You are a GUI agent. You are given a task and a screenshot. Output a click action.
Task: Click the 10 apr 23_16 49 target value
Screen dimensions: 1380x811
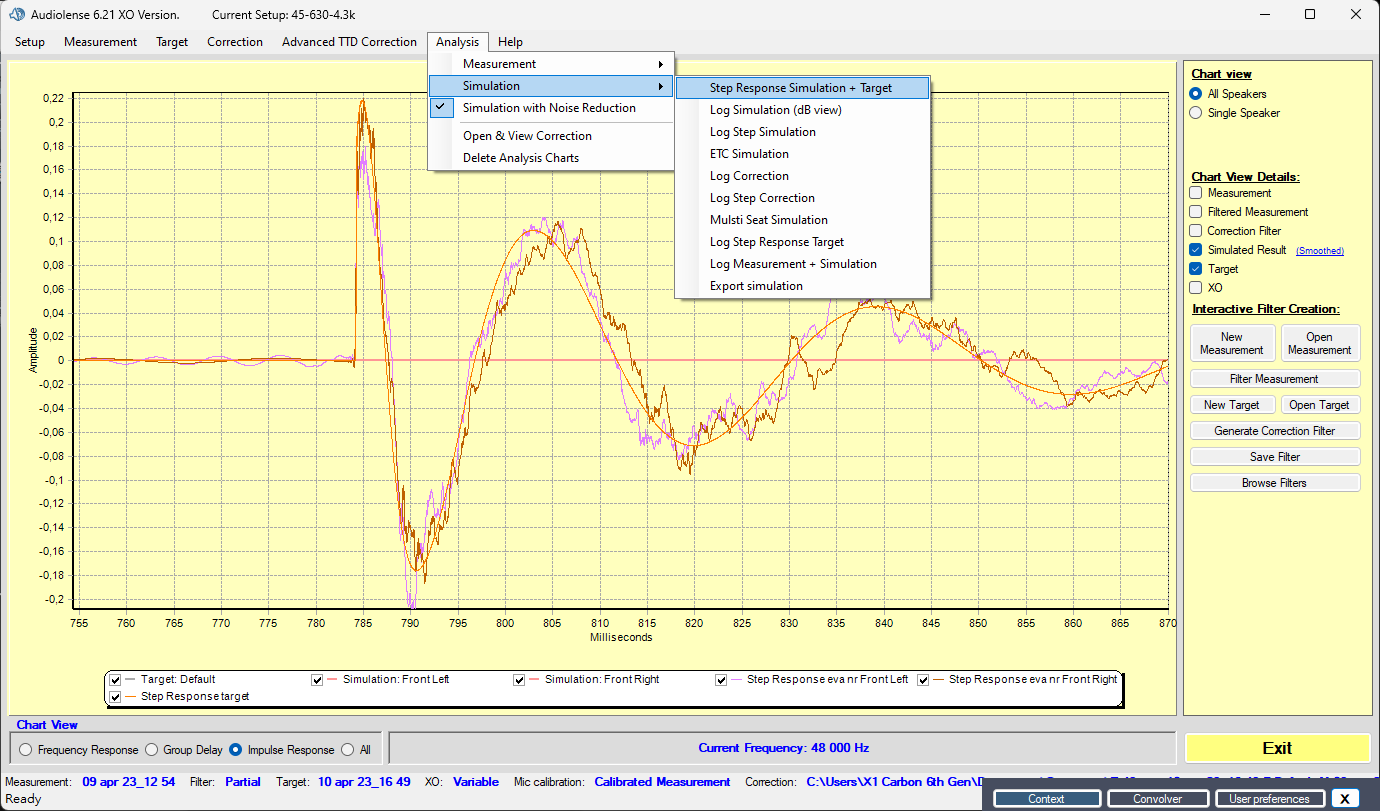coord(364,782)
